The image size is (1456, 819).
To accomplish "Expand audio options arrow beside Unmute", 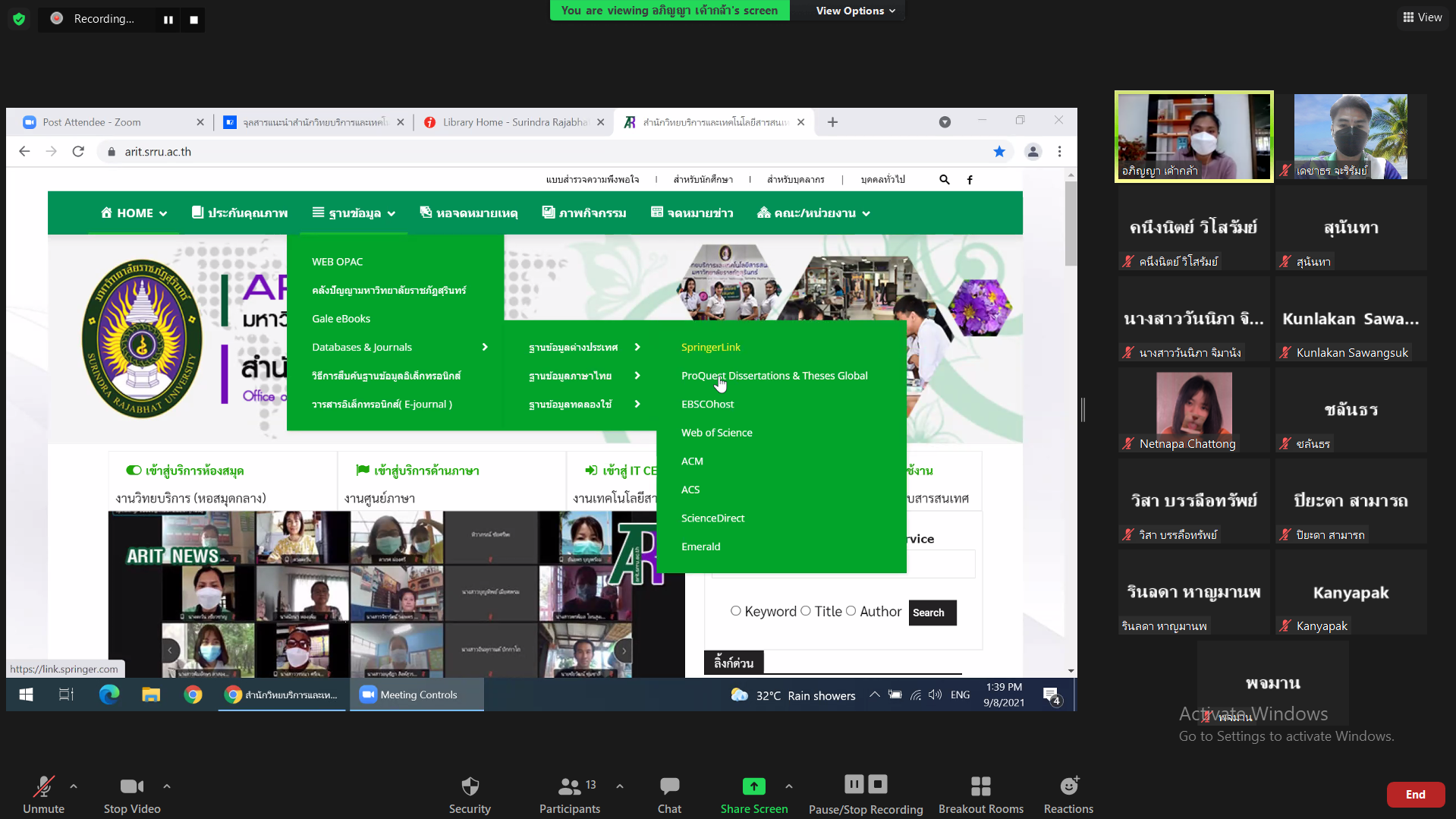I will tap(74, 786).
